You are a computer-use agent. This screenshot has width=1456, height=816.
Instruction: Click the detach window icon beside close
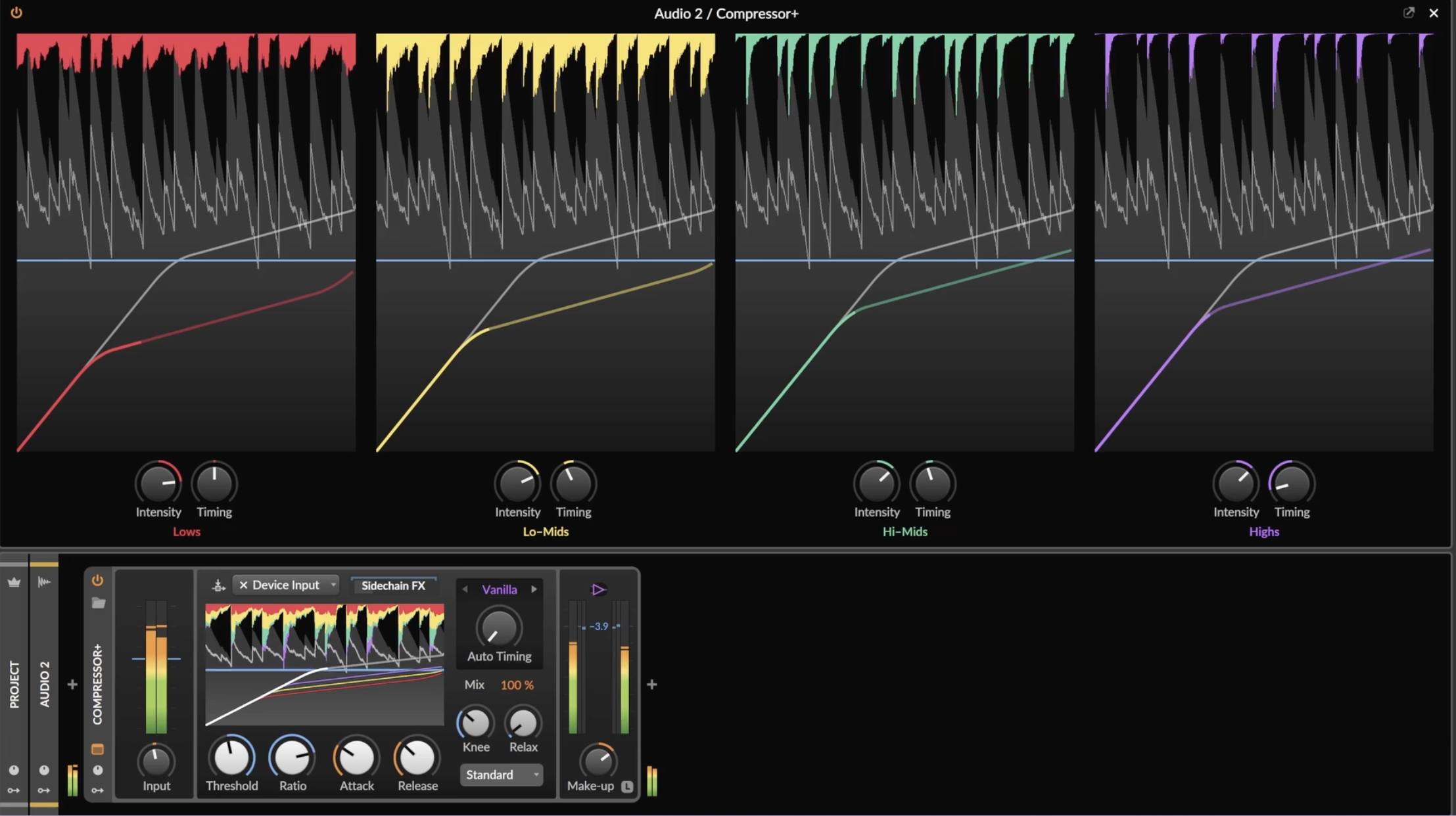click(x=1409, y=12)
